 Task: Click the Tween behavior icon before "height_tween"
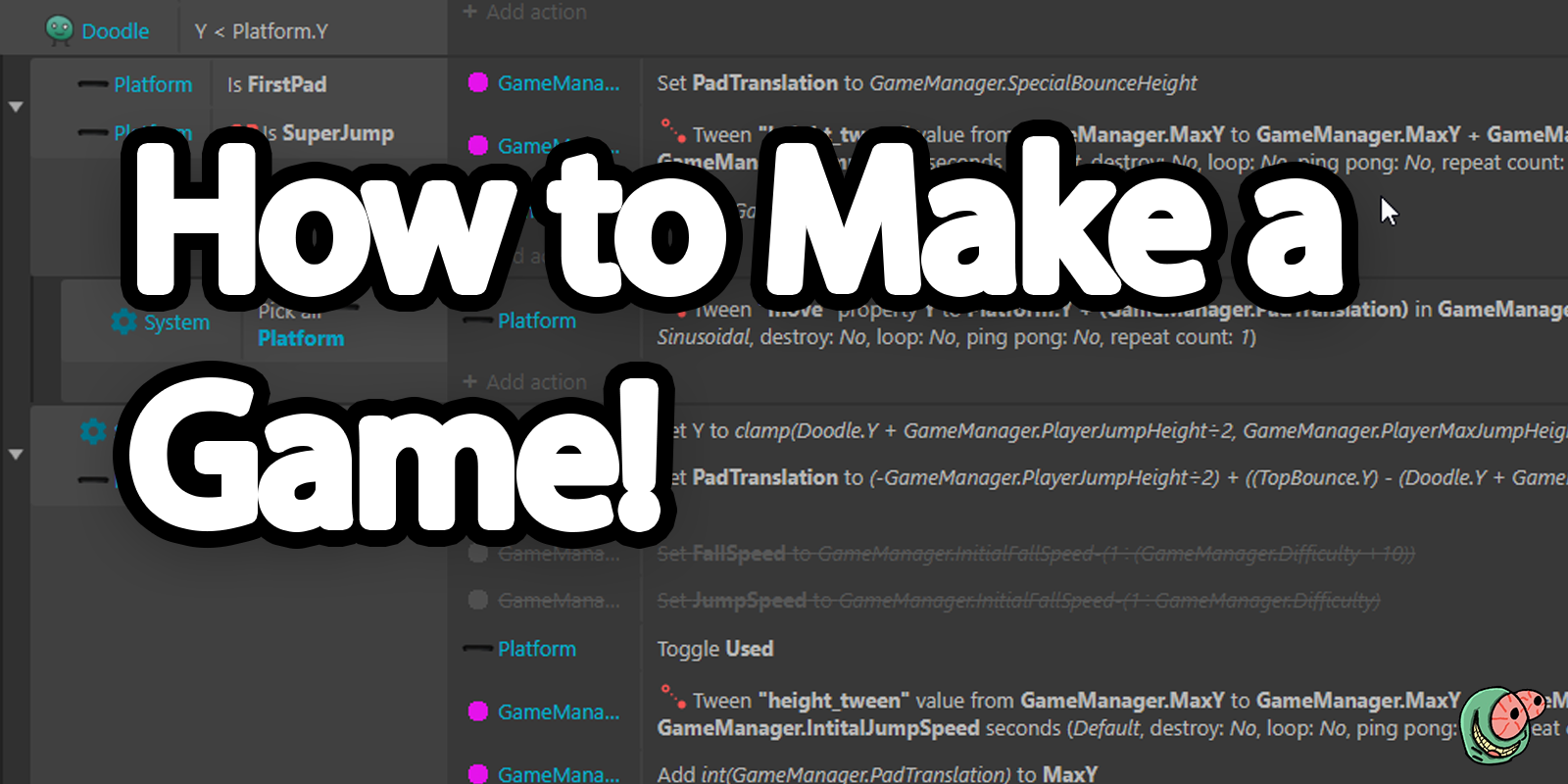tap(672, 697)
